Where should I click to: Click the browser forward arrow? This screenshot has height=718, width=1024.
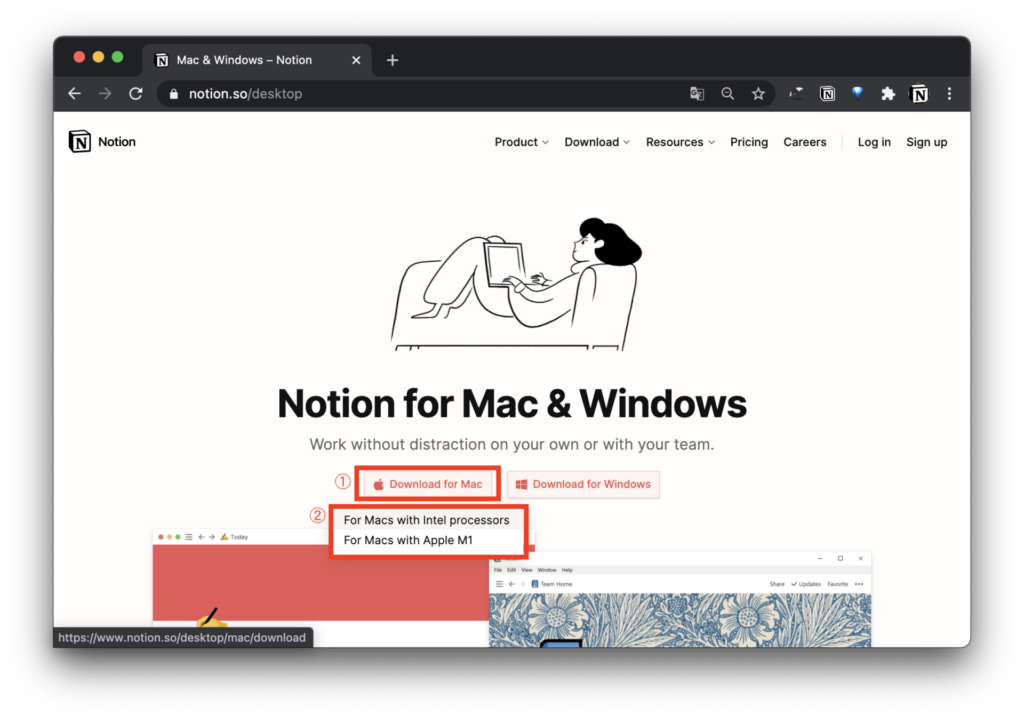[x=104, y=93]
